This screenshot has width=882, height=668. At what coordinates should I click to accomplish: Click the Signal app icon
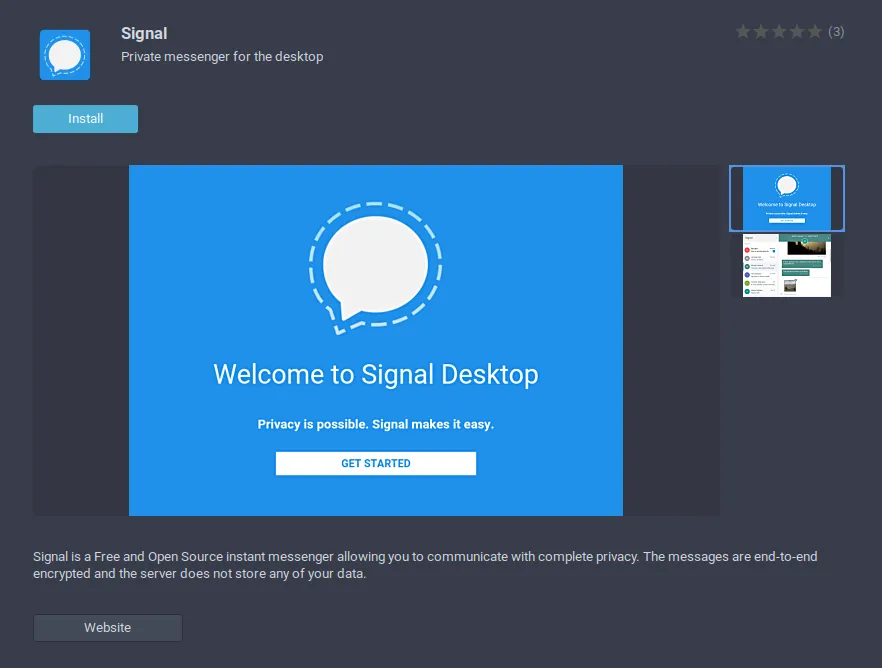pos(65,55)
